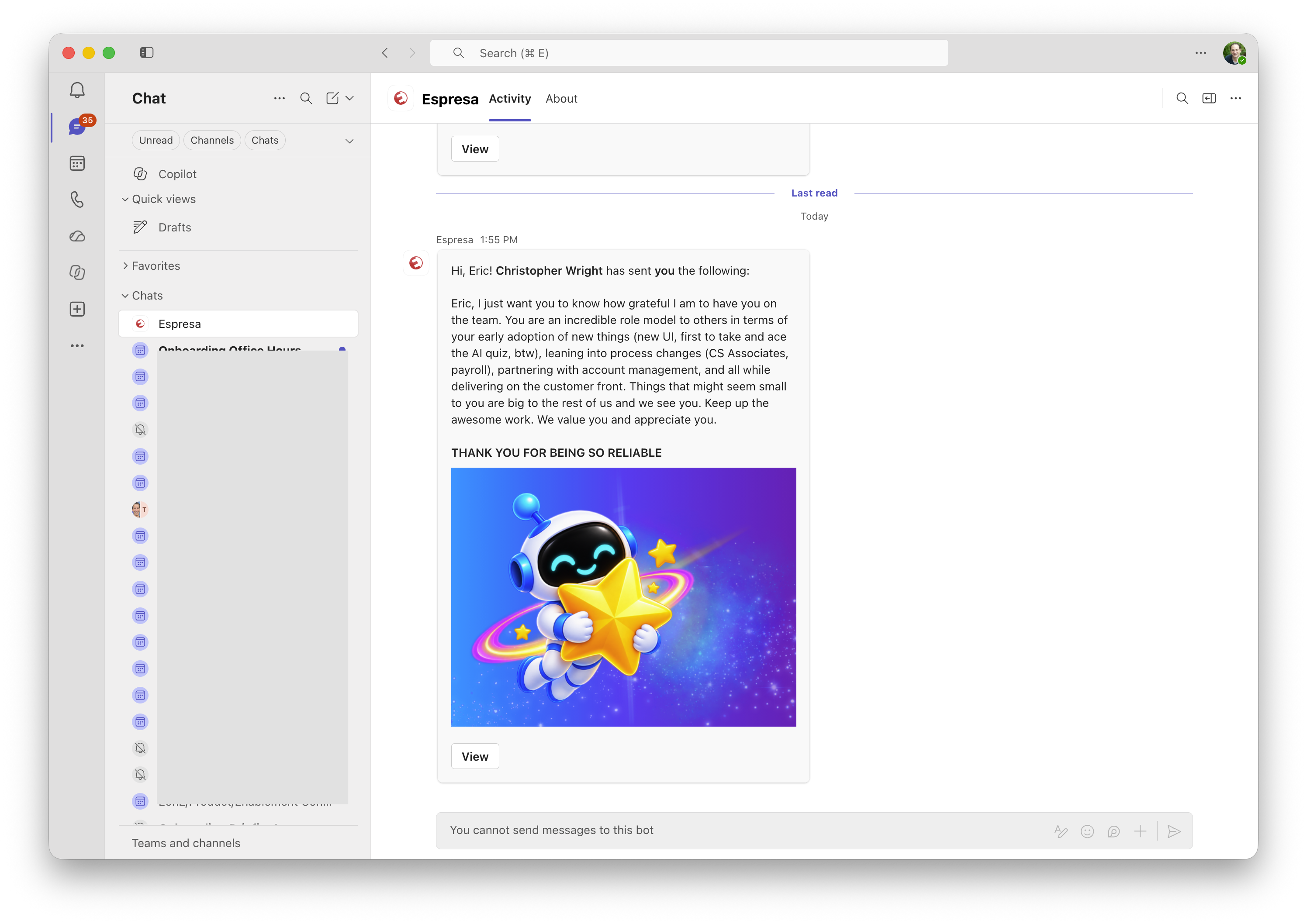Click the emoji icon in the compose box

[x=1087, y=831]
